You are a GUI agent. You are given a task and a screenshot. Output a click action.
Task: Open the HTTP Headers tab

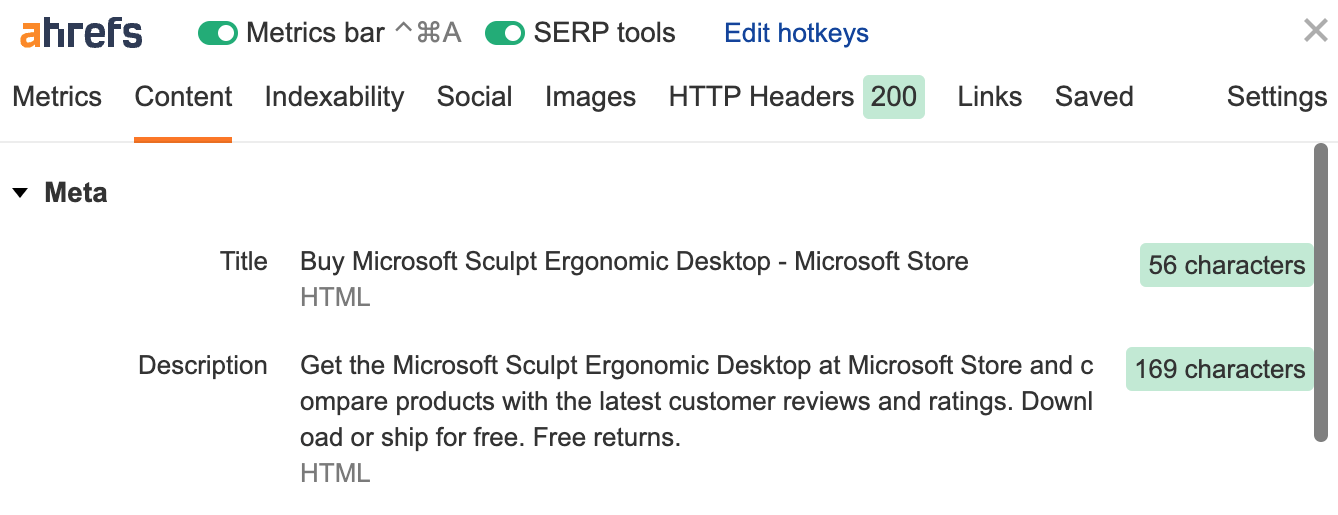(x=761, y=97)
